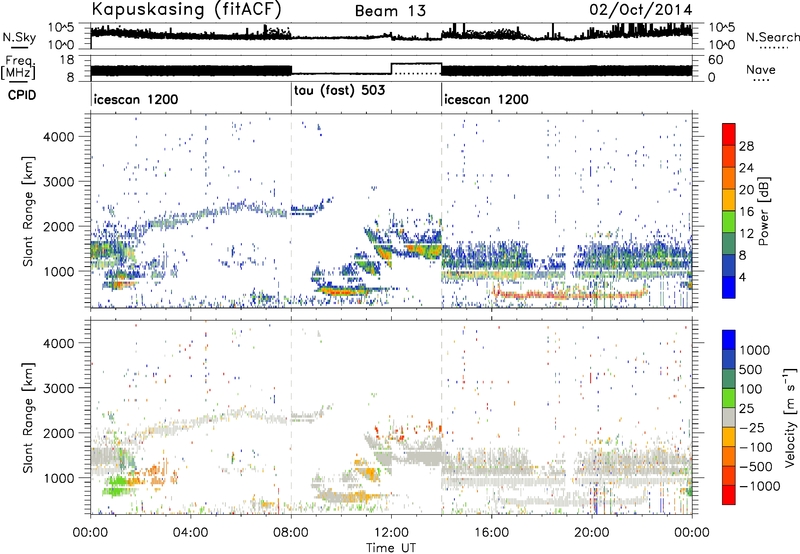800x554 pixels.
Task: Click the green velocity patch near 01:00
Action: 115,485
